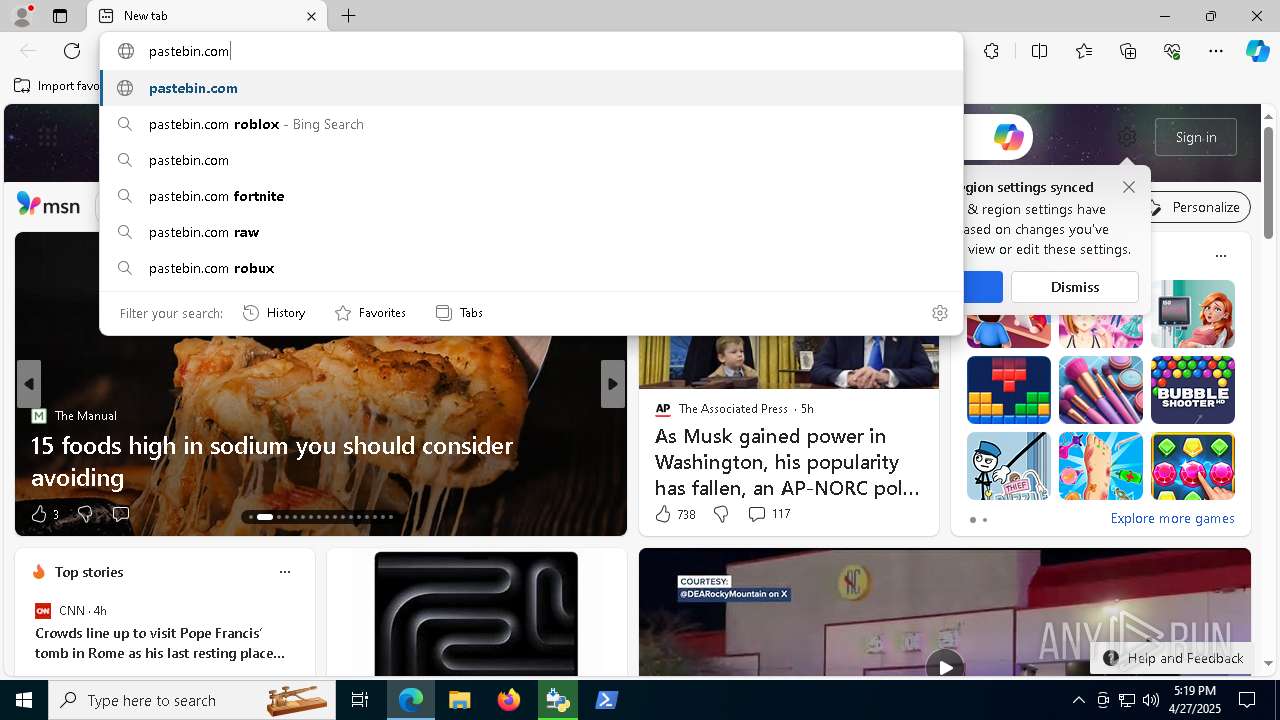Viewport: 1280px width, 720px height.
Task: Open Top stories more options ellipsis
Action: [285, 572]
